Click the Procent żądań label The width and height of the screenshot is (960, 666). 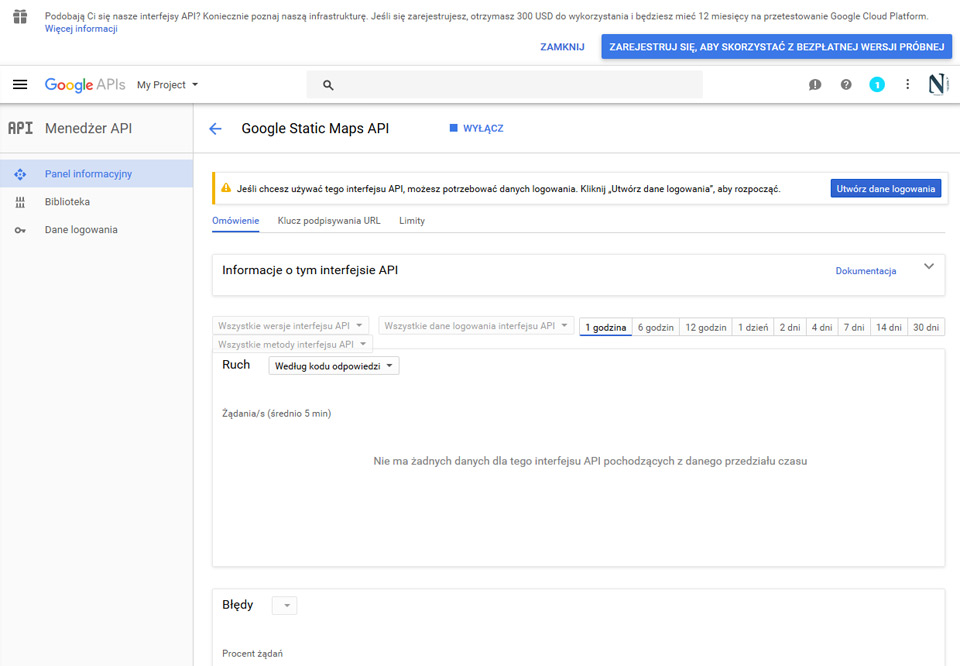pyautogui.click(x=252, y=654)
